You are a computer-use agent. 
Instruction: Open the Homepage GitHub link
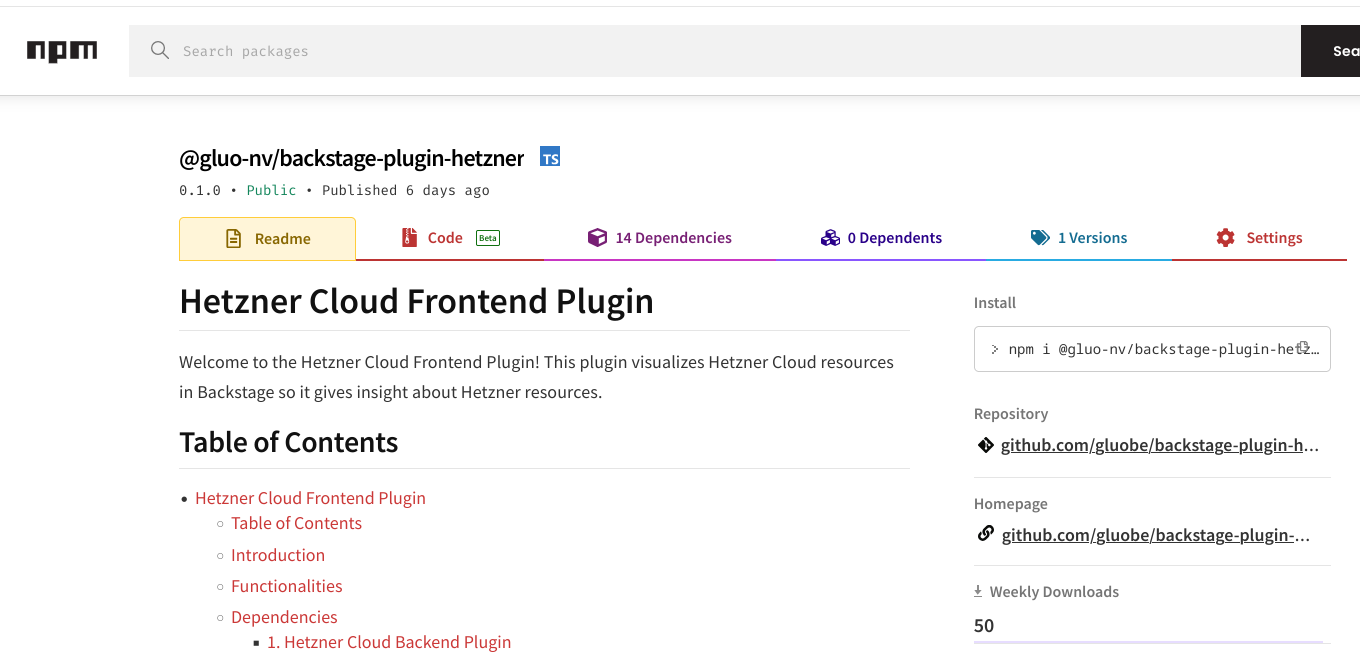point(1156,535)
